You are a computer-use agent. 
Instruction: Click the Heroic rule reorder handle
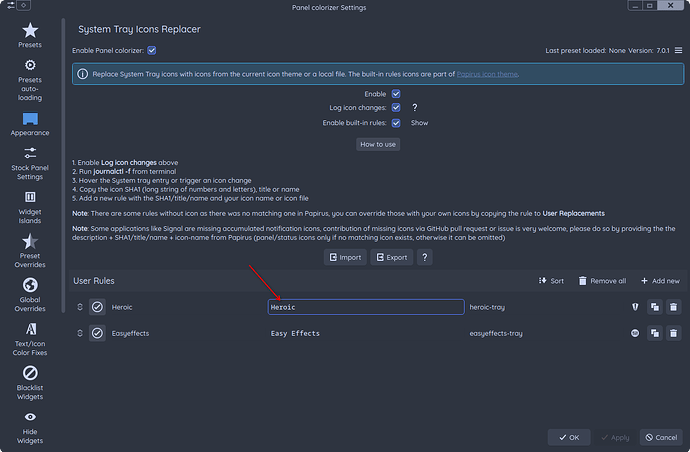79,307
